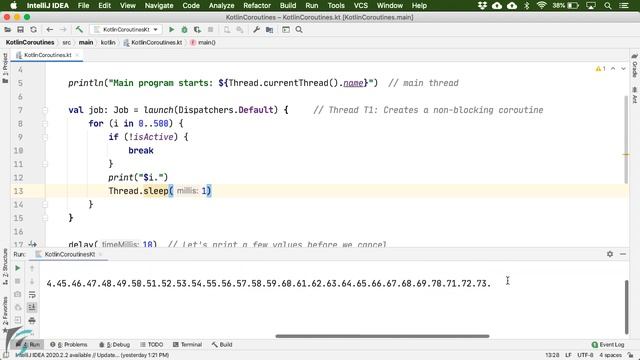The width and height of the screenshot is (640, 360).
Task: Close the KotlinCoroutines.kt editor tab
Action: [x=77, y=55]
